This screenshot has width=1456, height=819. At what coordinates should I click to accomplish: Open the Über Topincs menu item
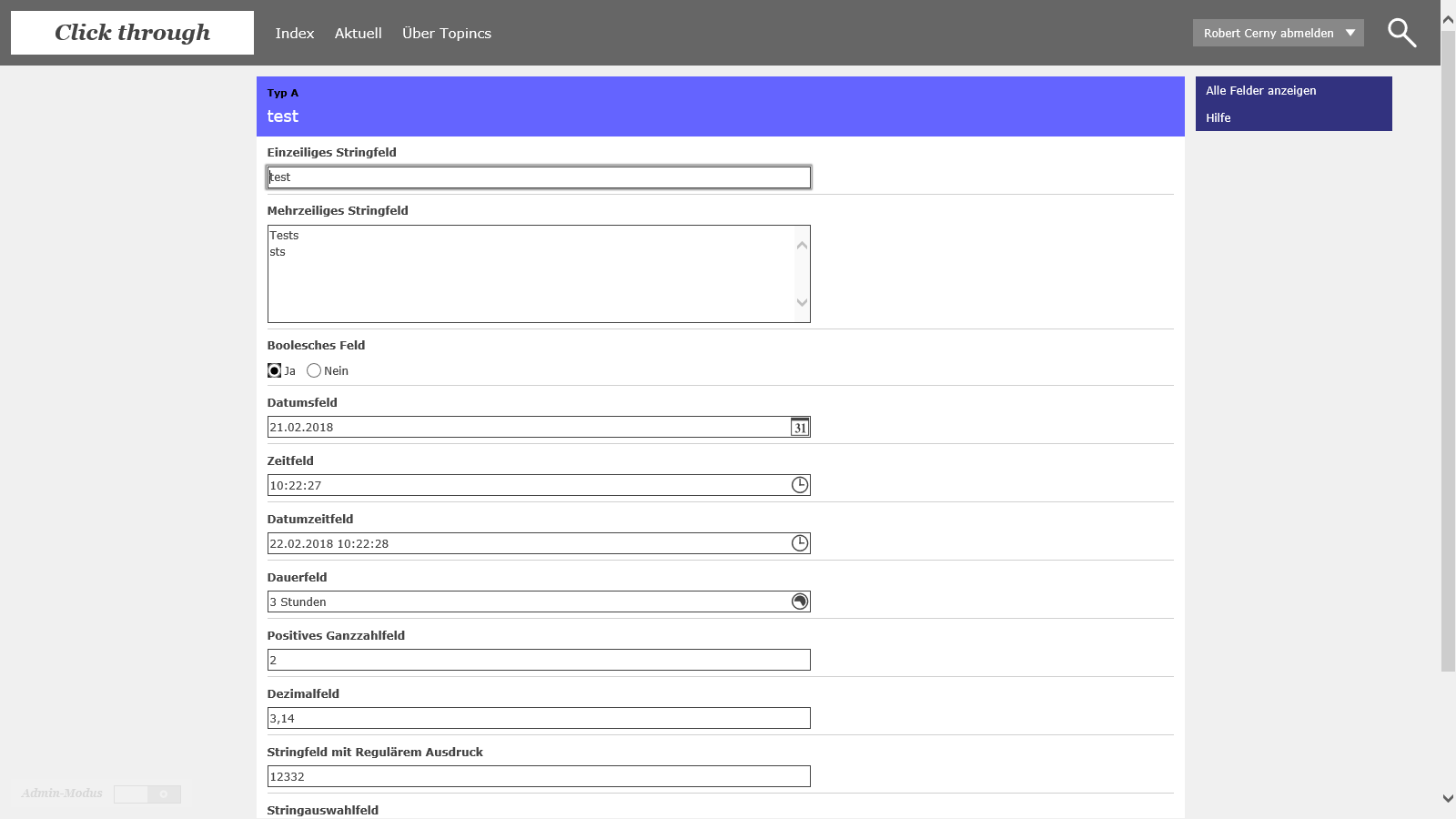pos(447,33)
